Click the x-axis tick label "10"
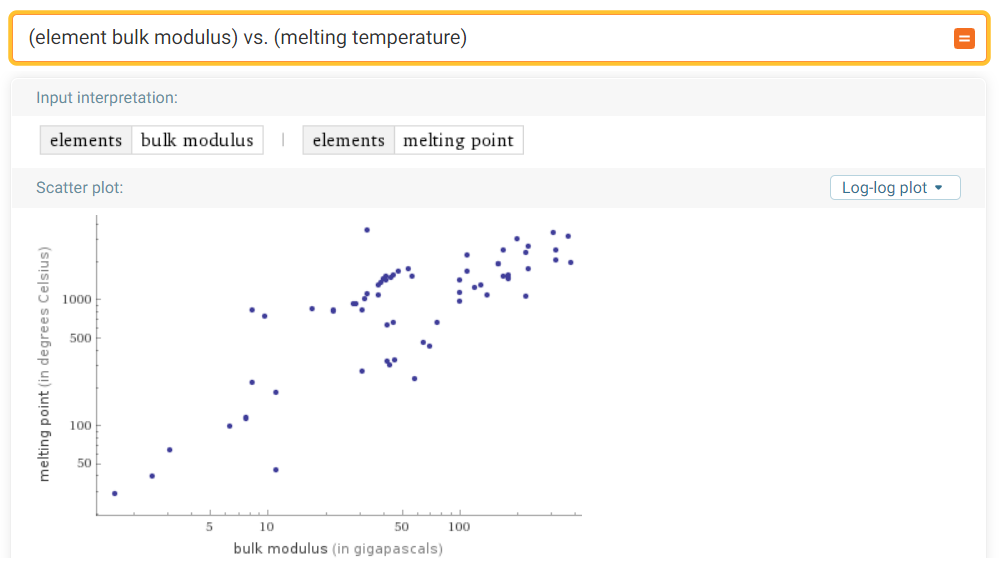 [x=267, y=526]
